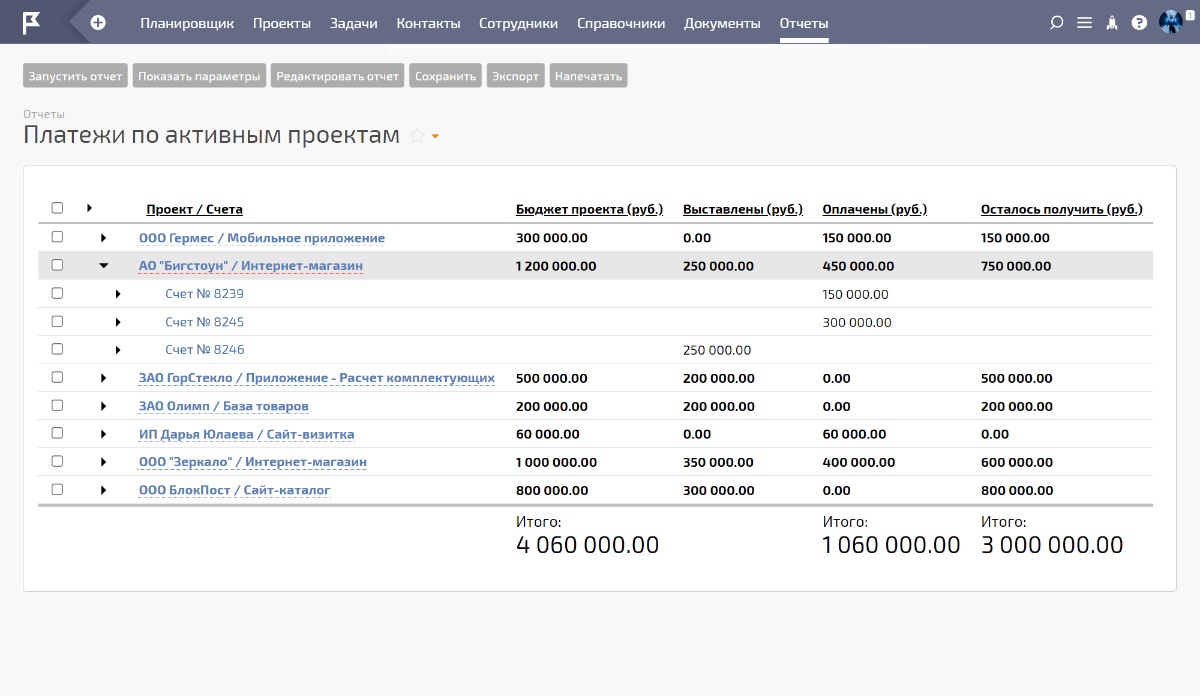Image resolution: width=1200 pixels, height=696 pixels.
Task: Check the select-all header checkbox
Action: tap(57, 208)
